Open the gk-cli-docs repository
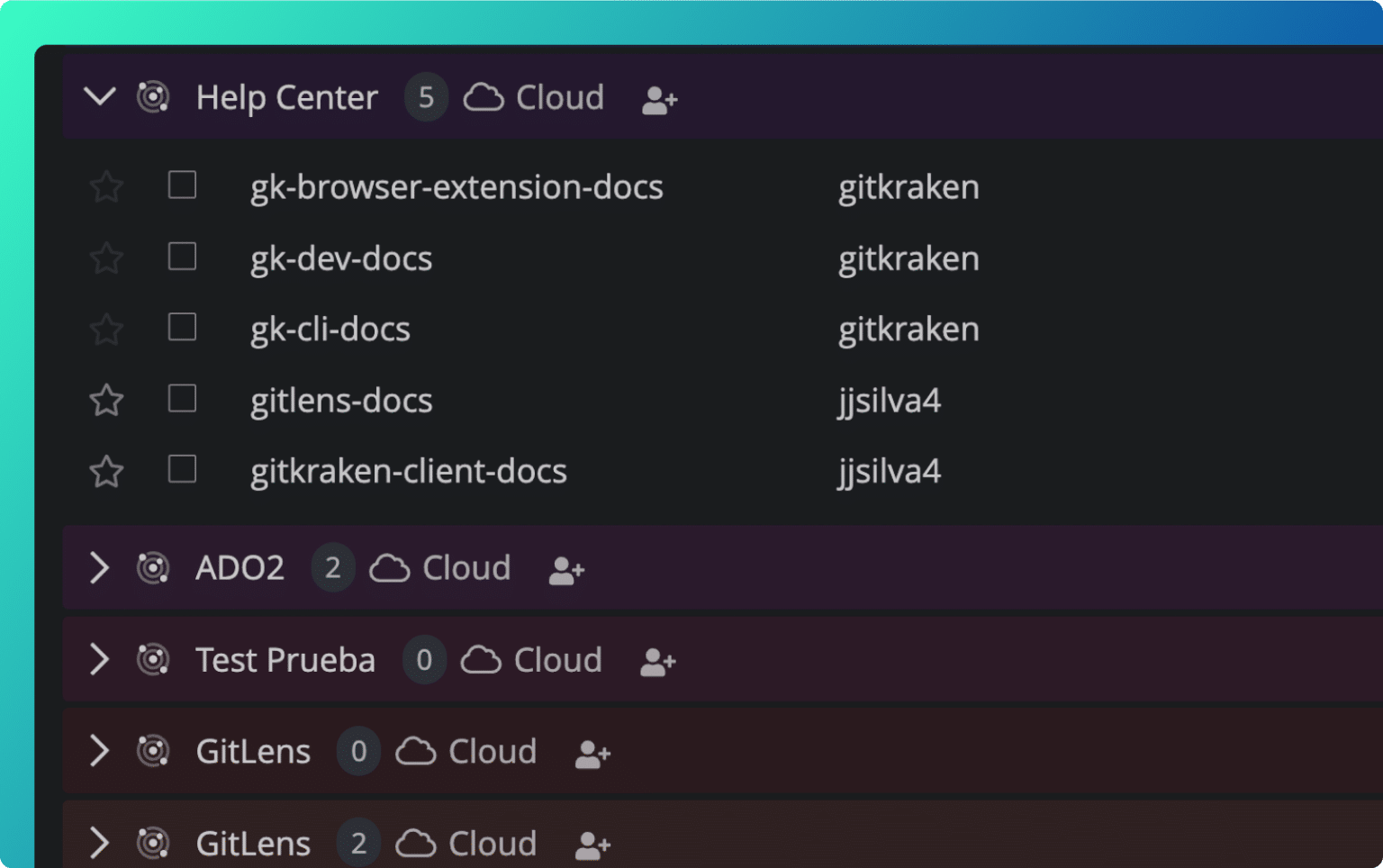Screen dimensions: 1383x868 tap(330, 329)
